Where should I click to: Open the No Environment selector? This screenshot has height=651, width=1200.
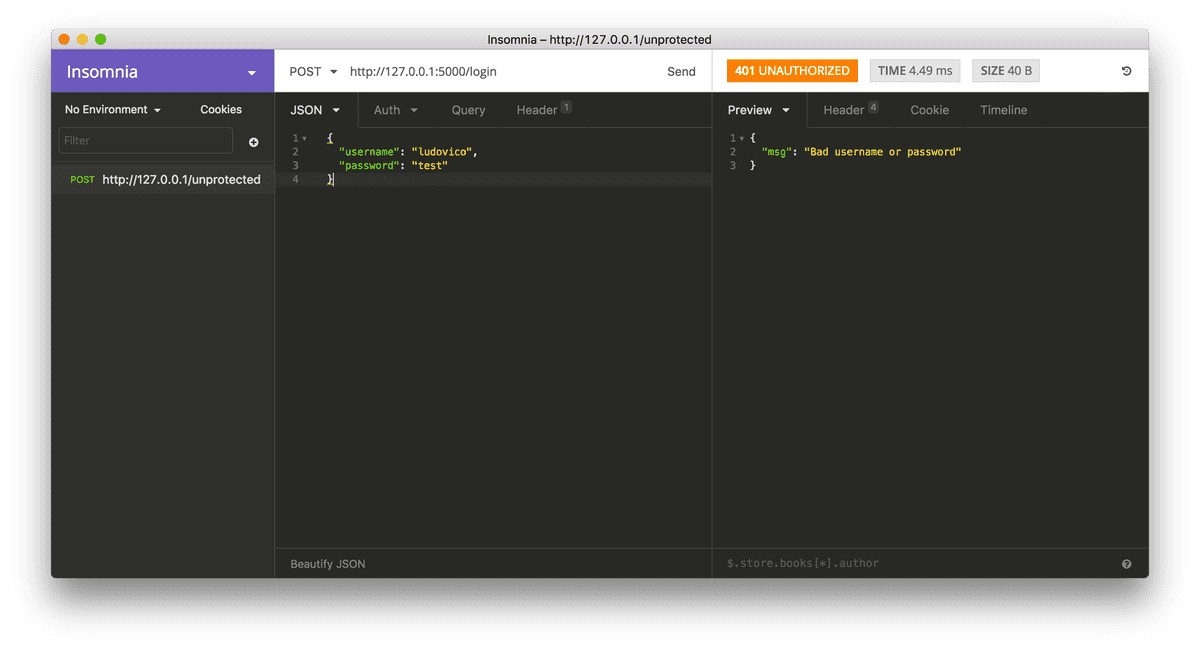pos(113,109)
